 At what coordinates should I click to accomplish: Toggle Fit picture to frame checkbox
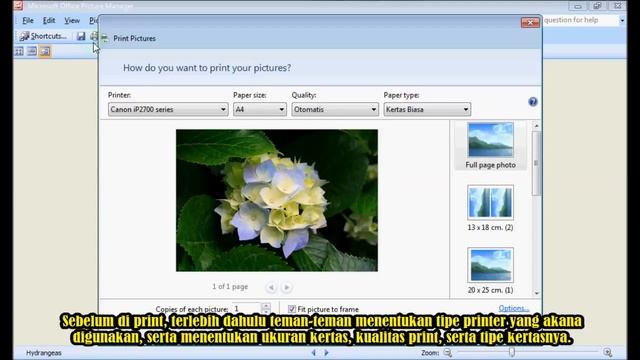click(291, 309)
